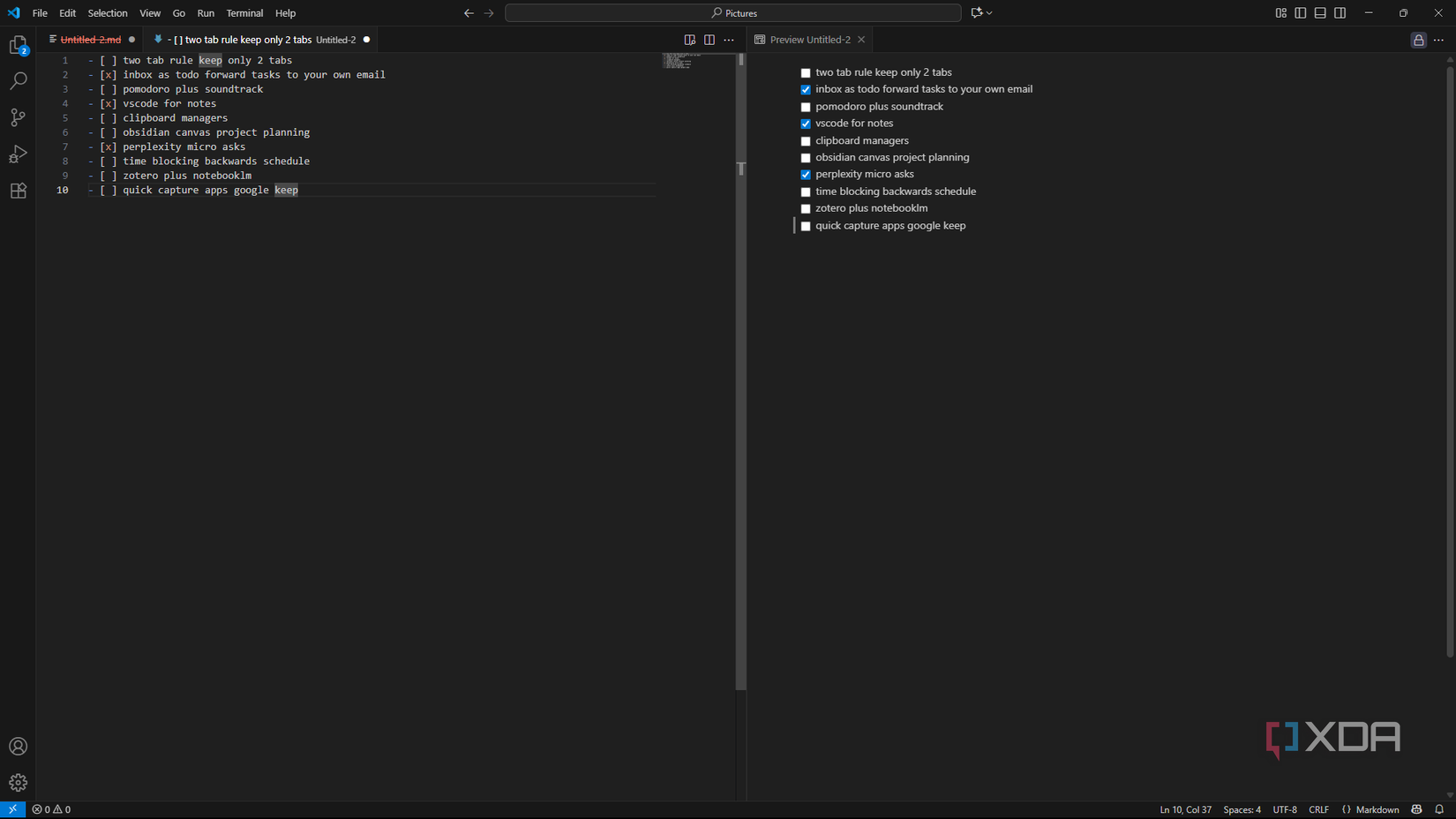1456x819 pixels.
Task: Click Ln 10, Col 37 in status bar
Action: pyautogui.click(x=1185, y=809)
